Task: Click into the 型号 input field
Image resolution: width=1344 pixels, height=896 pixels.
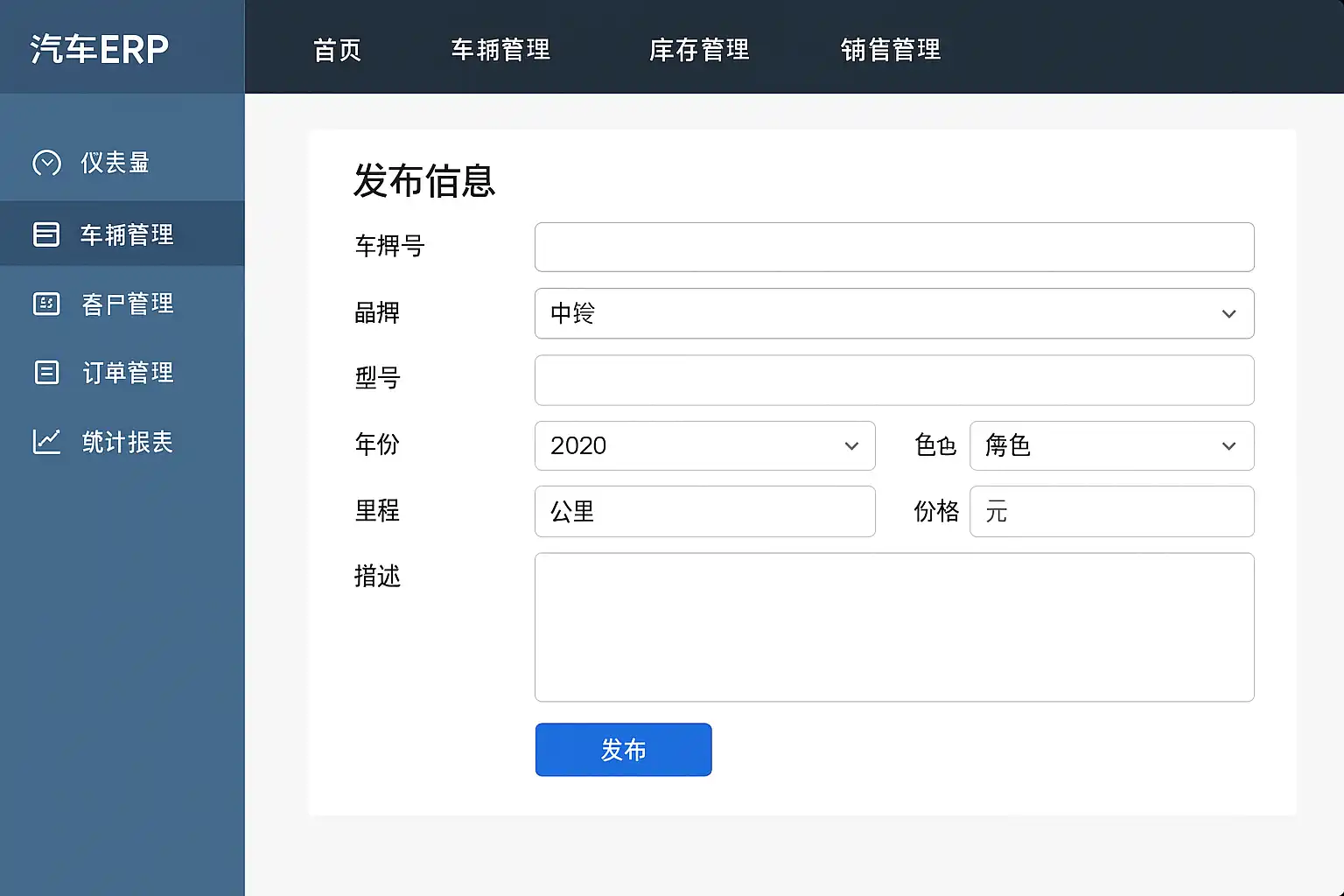Action: (x=893, y=380)
